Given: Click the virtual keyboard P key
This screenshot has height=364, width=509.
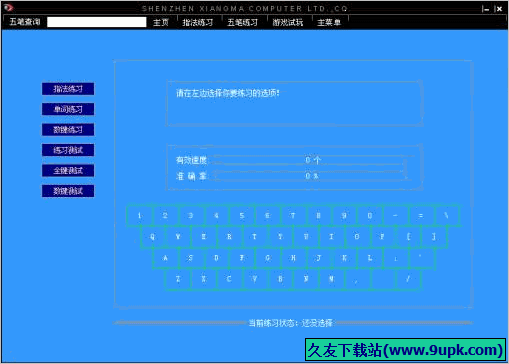Looking at the screenshot, I should 383,237.
